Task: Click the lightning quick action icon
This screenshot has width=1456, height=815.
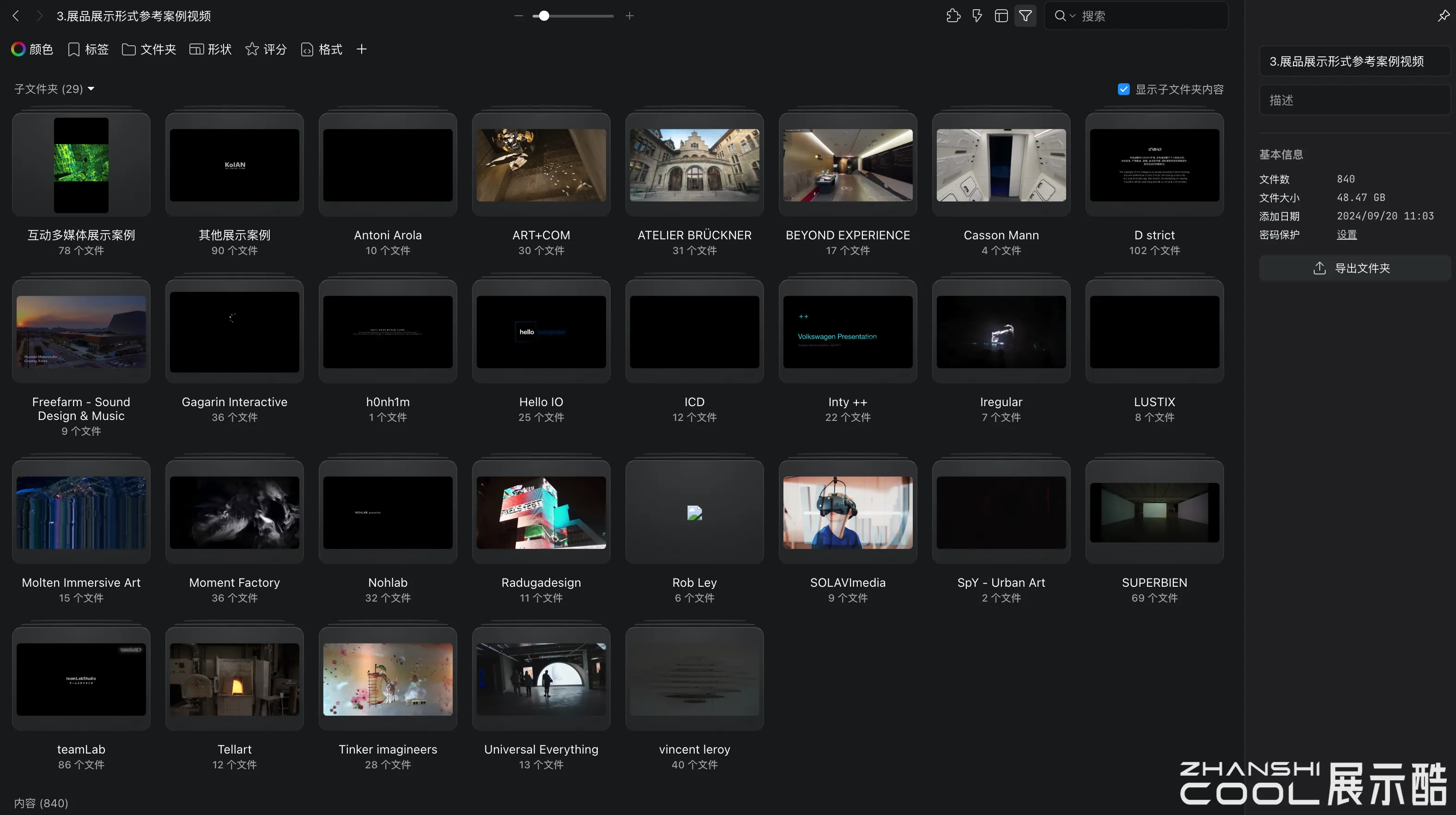Action: click(x=977, y=16)
